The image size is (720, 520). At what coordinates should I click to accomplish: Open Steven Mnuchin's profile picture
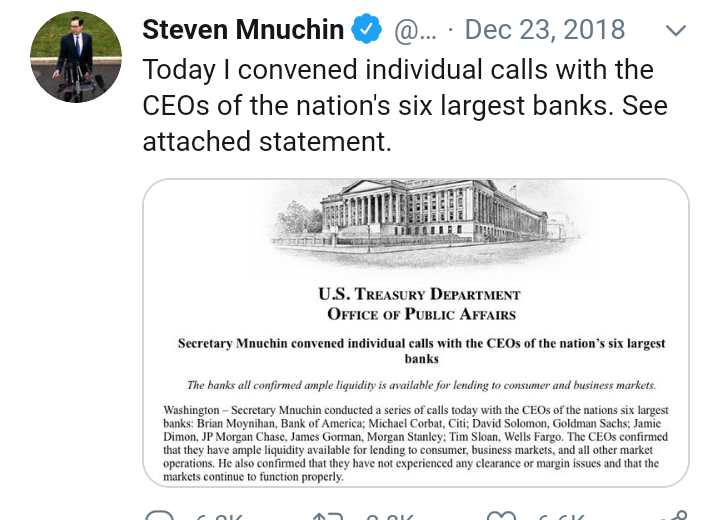pyautogui.click(x=76, y=57)
